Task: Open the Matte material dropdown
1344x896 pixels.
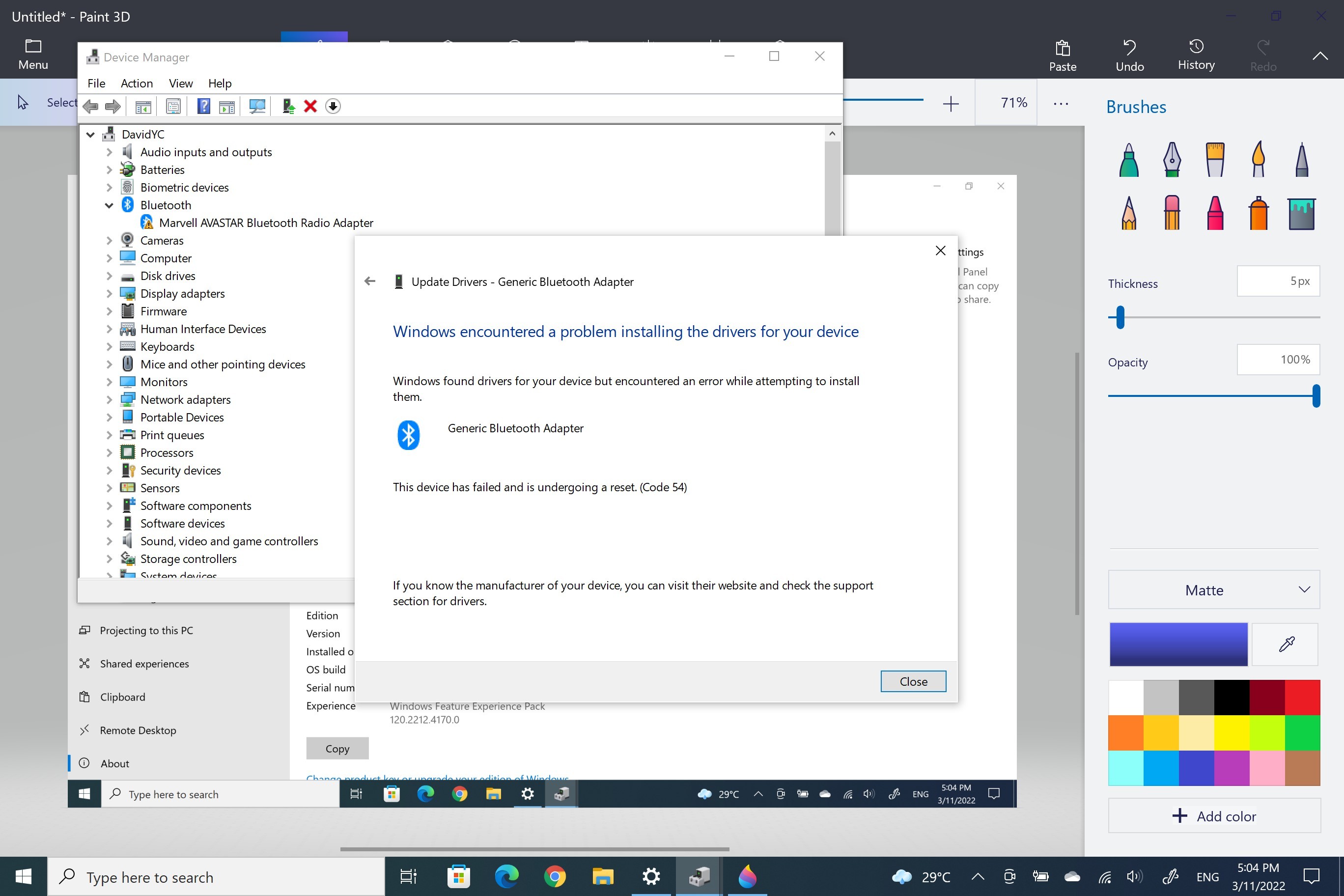Action: tap(1214, 589)
